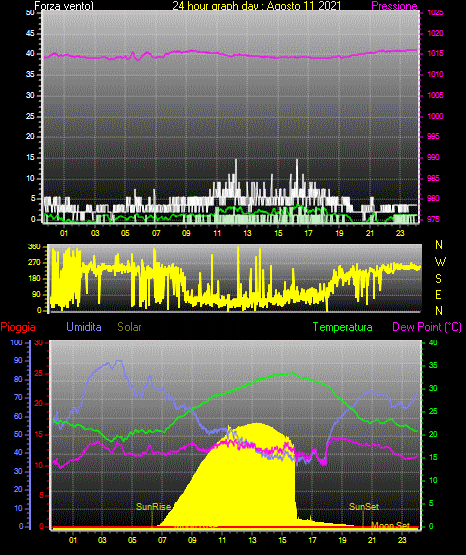
Task: Click the red 15 rain axis value
Action: point(39,434)
